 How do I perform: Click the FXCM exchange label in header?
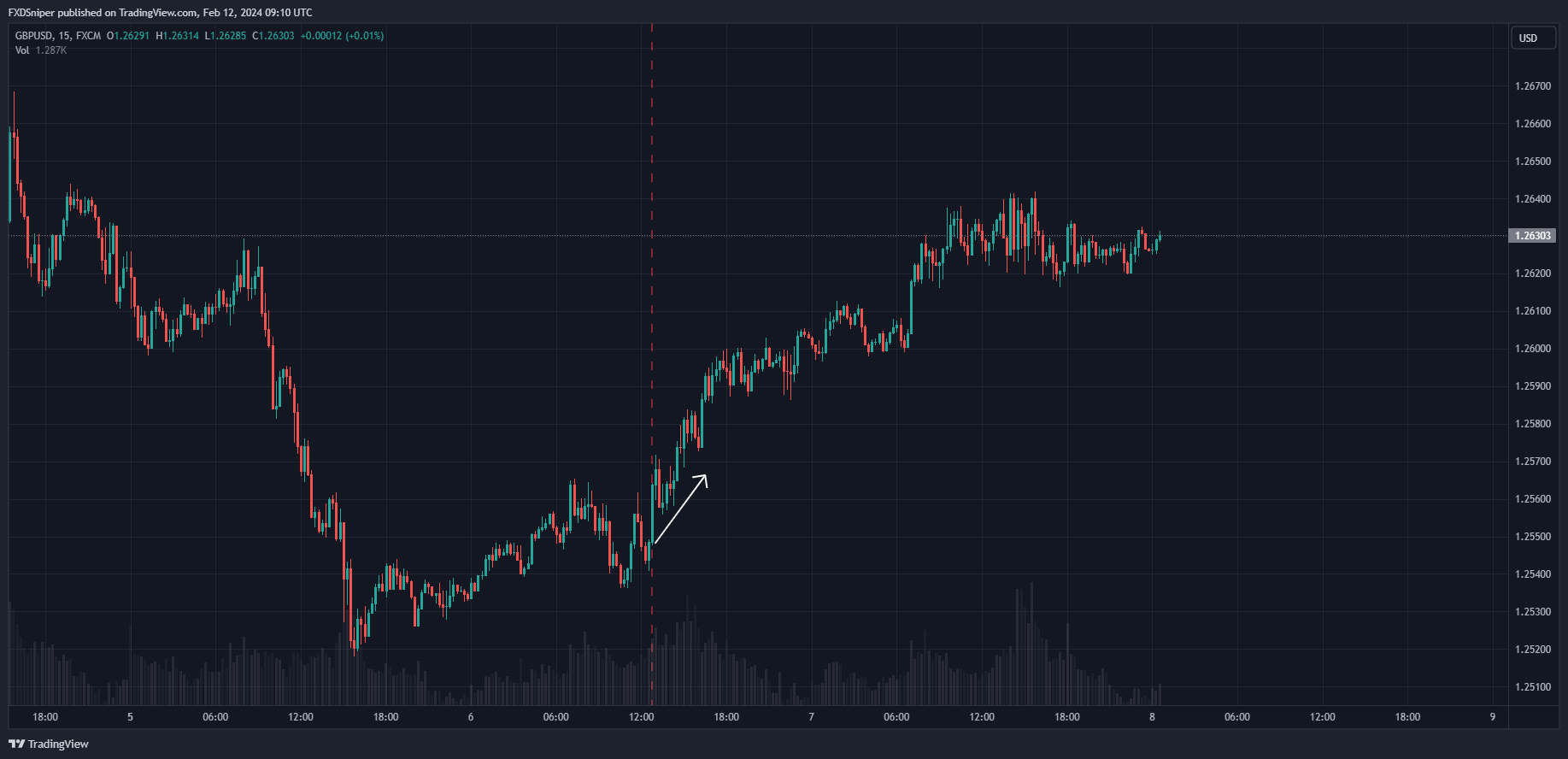pos(88,36)
